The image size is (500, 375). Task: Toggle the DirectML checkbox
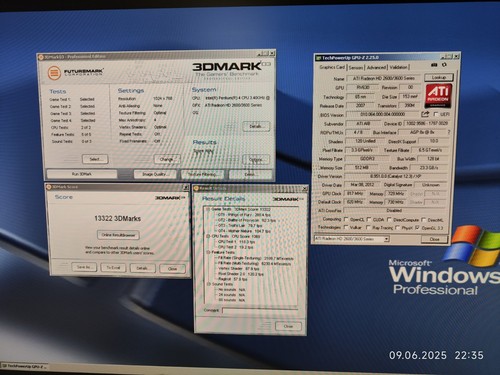[423, 220]
